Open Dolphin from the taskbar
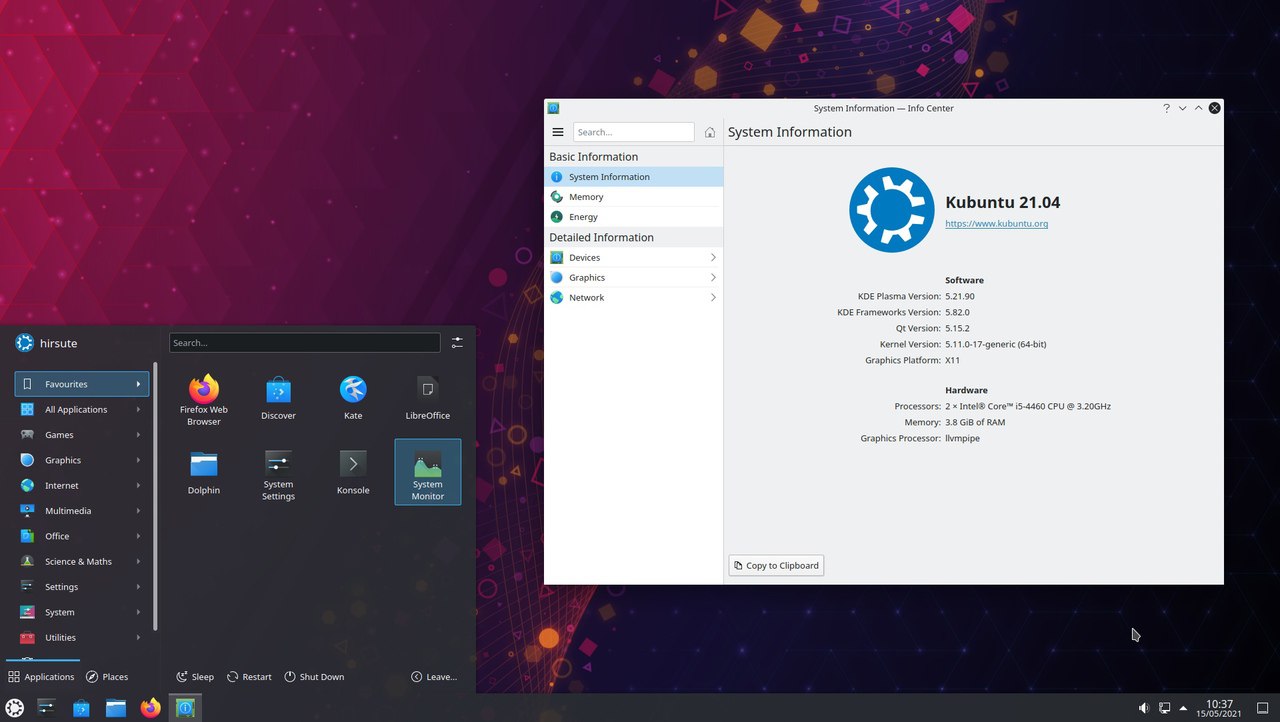Viewport: 1280px width, 722px height. 116,708
